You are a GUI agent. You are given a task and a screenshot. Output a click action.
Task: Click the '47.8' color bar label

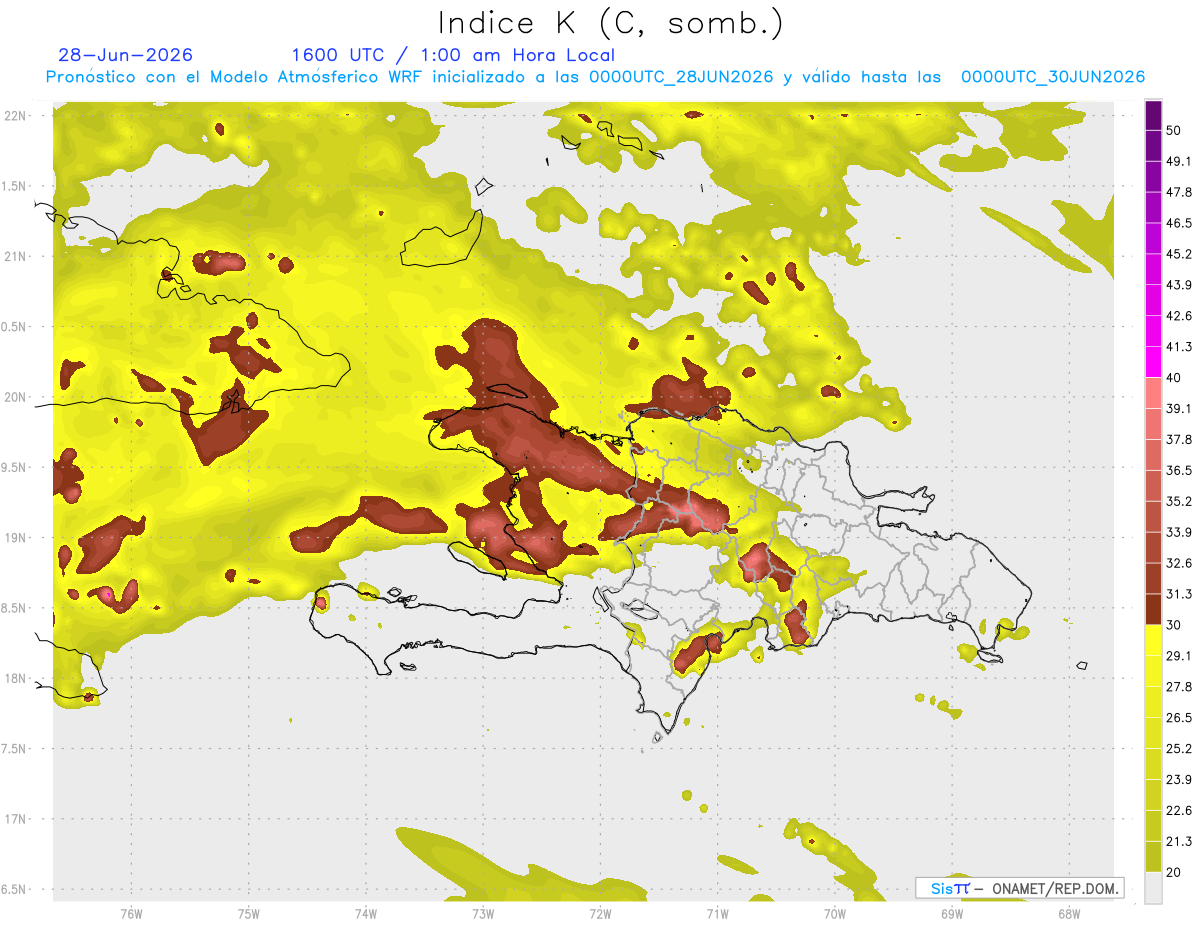(x=1179, y=192)
